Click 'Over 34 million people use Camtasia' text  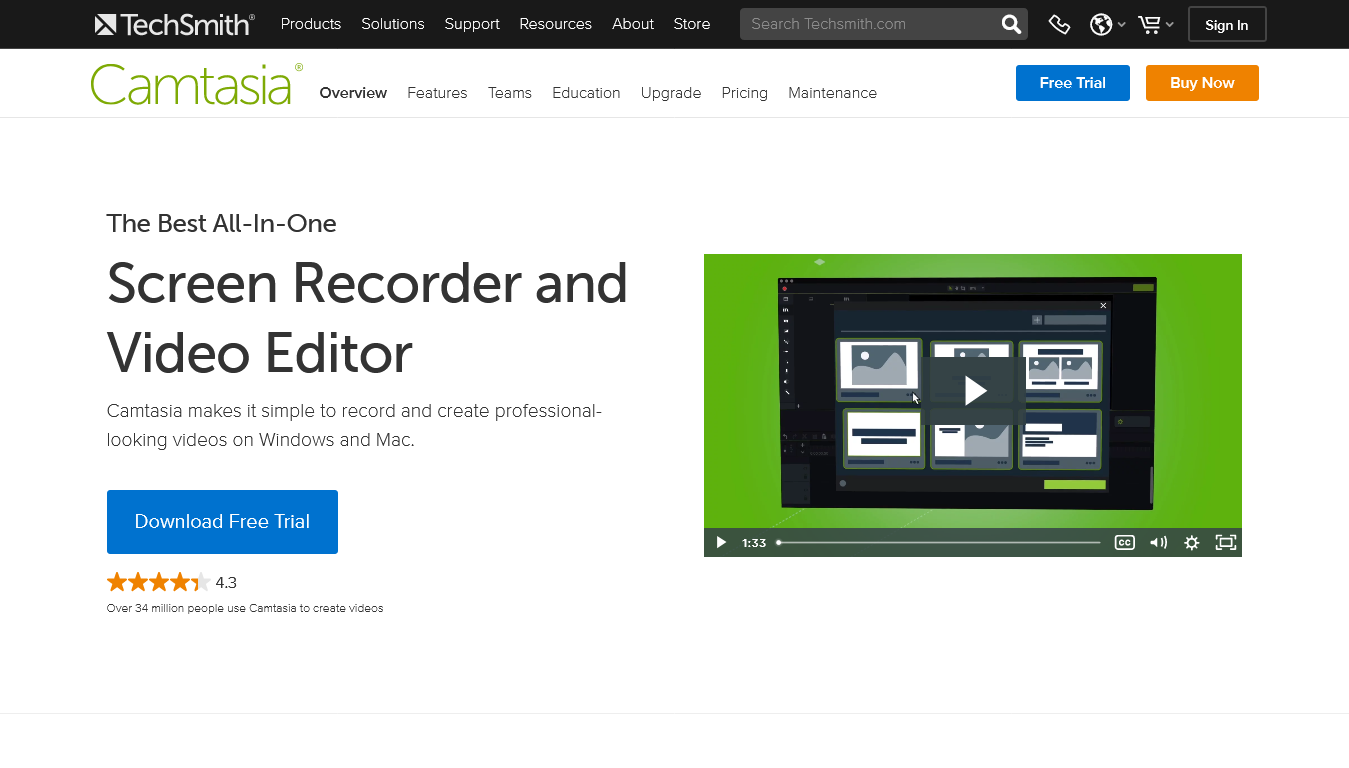245,608
